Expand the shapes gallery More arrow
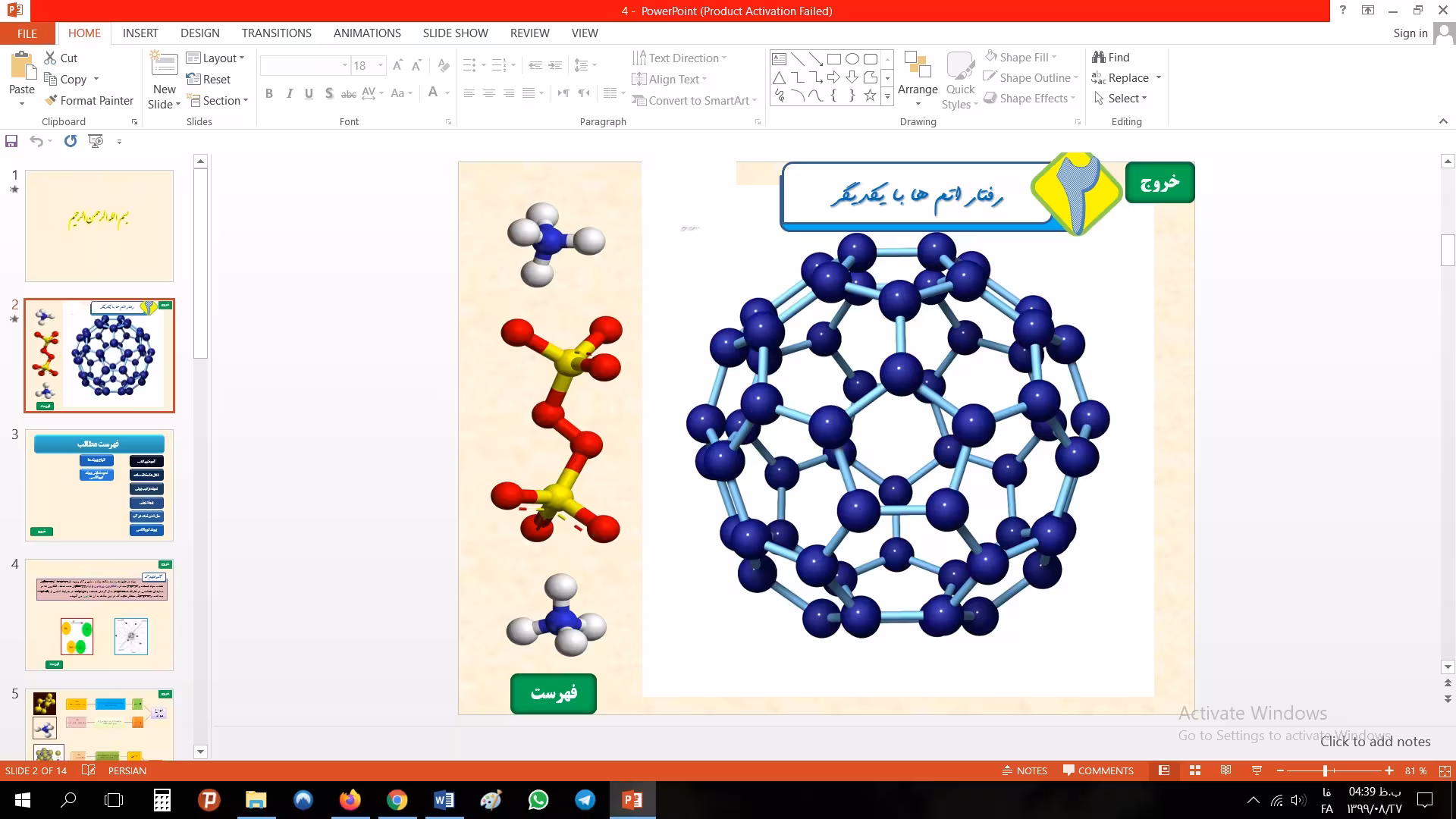The height and width of the screenshot is (819, 1456). (887, 97)
